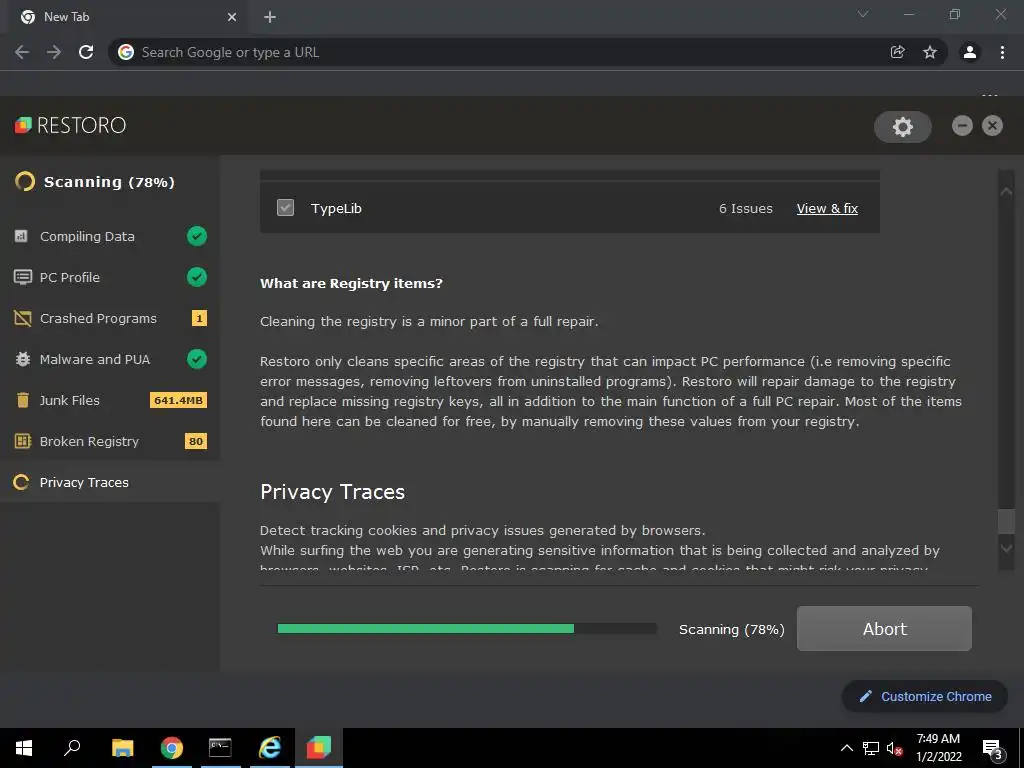This screenshot has width=1024, height=768.
Task: Click the green check beside Compiling Data
Action: point(197,236)
